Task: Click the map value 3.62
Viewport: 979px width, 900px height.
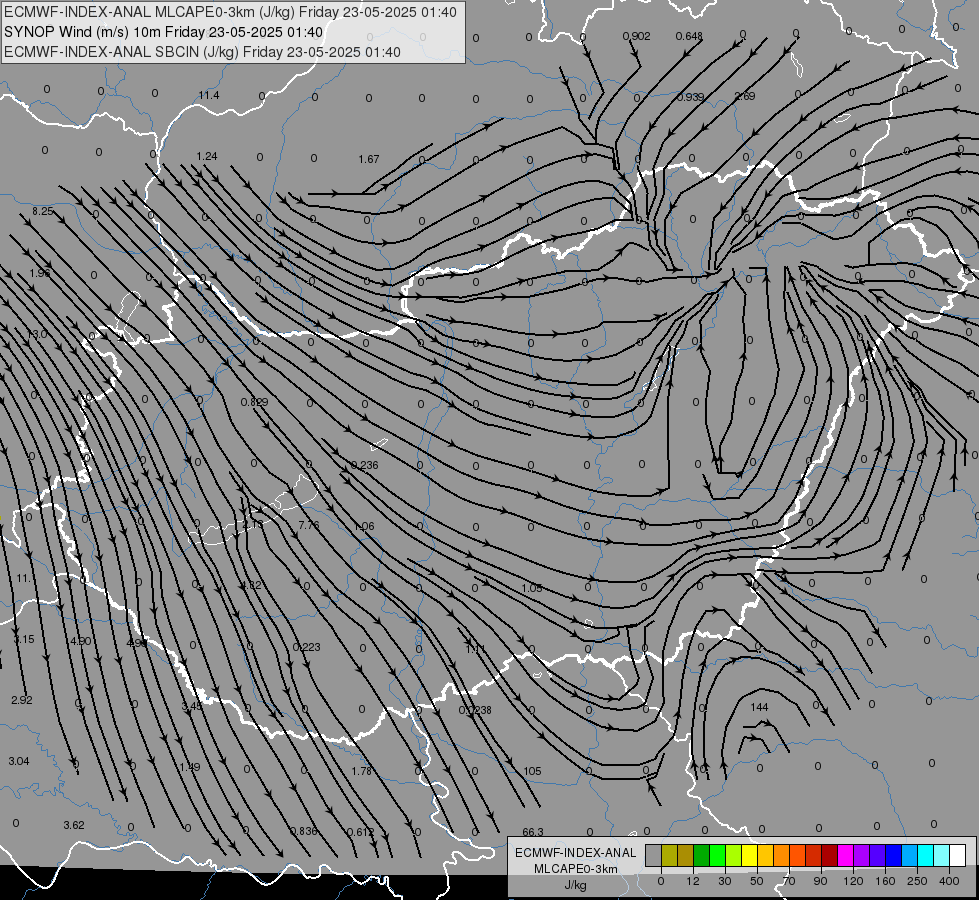Action: (74, 825)
